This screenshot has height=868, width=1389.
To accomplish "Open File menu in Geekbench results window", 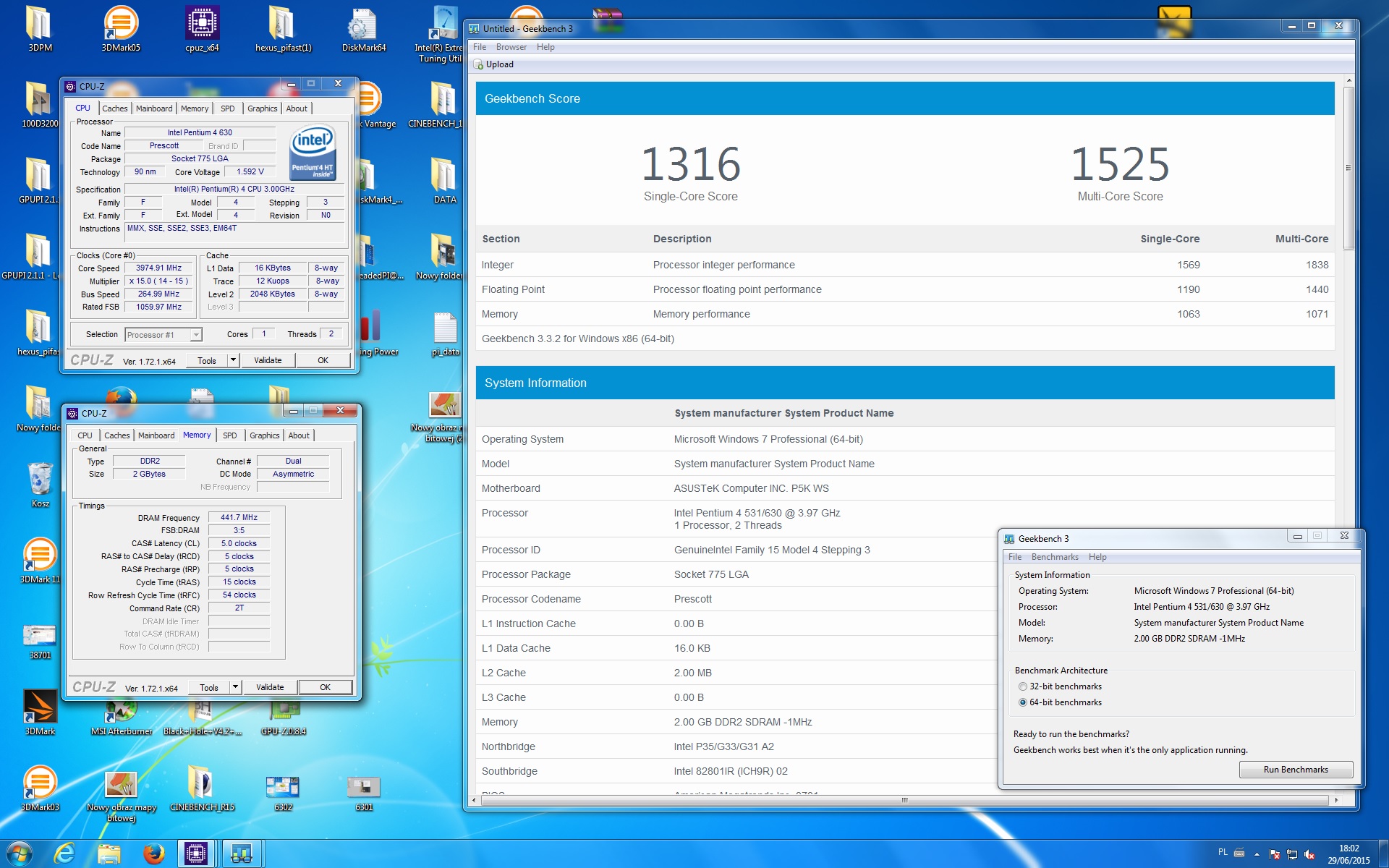I will coord(480,47).
